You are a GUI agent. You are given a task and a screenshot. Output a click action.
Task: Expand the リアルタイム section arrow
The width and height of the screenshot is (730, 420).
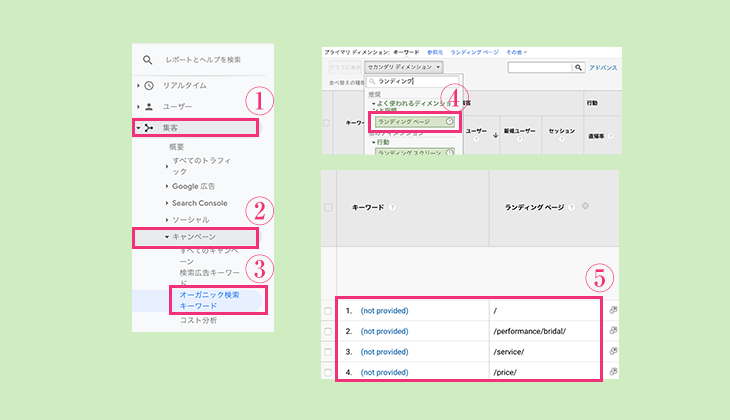pyautogui.click(x=138, y=86)
